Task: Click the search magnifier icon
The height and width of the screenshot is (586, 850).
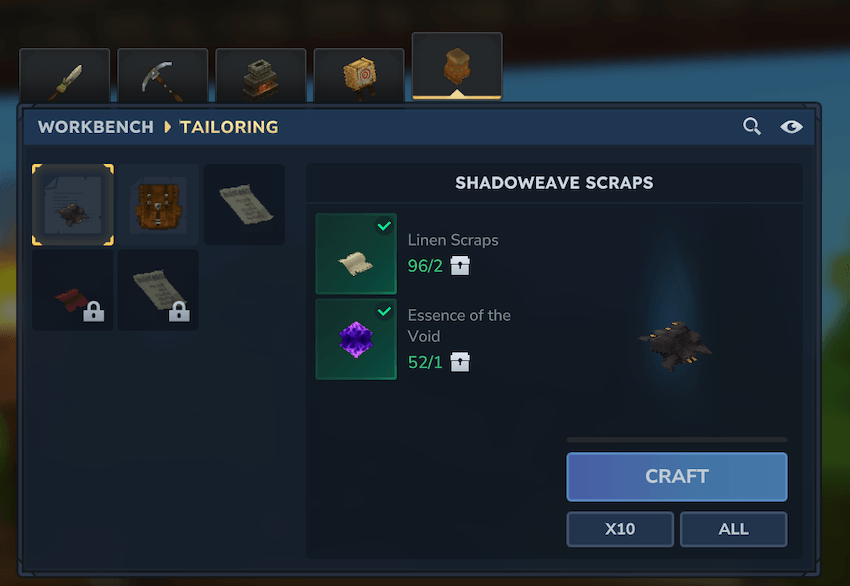Action: pyautogui.click(x=752, y=126)
